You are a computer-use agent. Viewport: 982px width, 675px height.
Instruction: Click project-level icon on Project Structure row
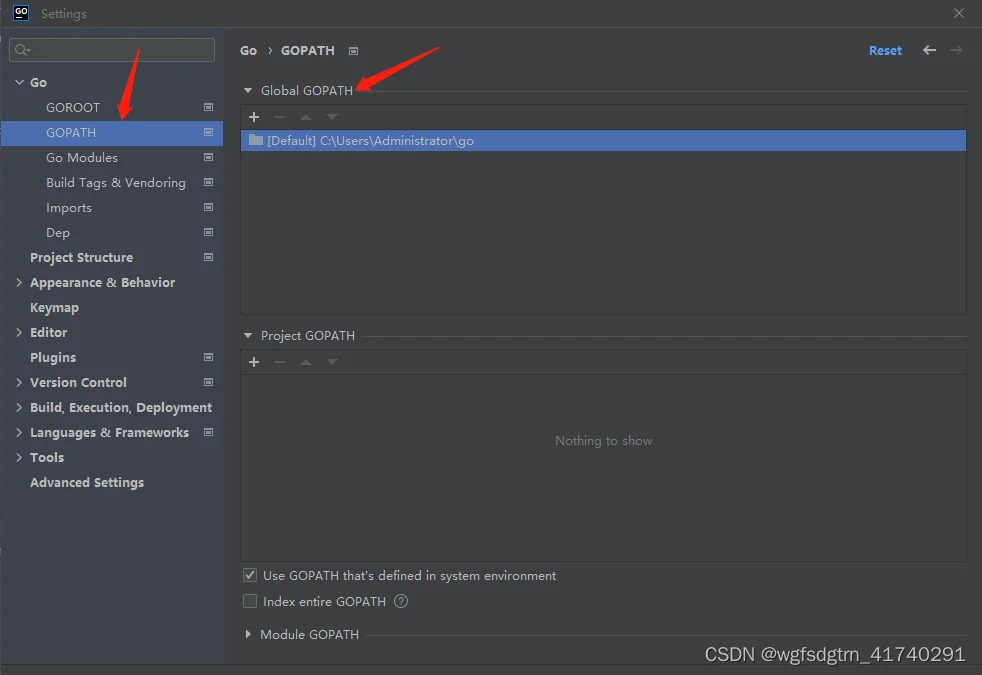(209, 257)
